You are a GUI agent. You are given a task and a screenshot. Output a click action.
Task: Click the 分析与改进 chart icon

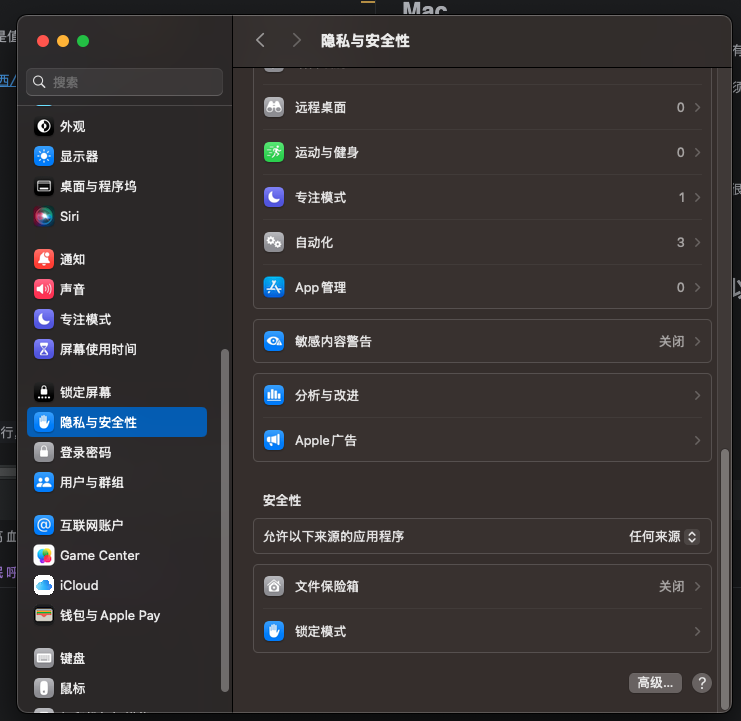[x=274, y=395]
